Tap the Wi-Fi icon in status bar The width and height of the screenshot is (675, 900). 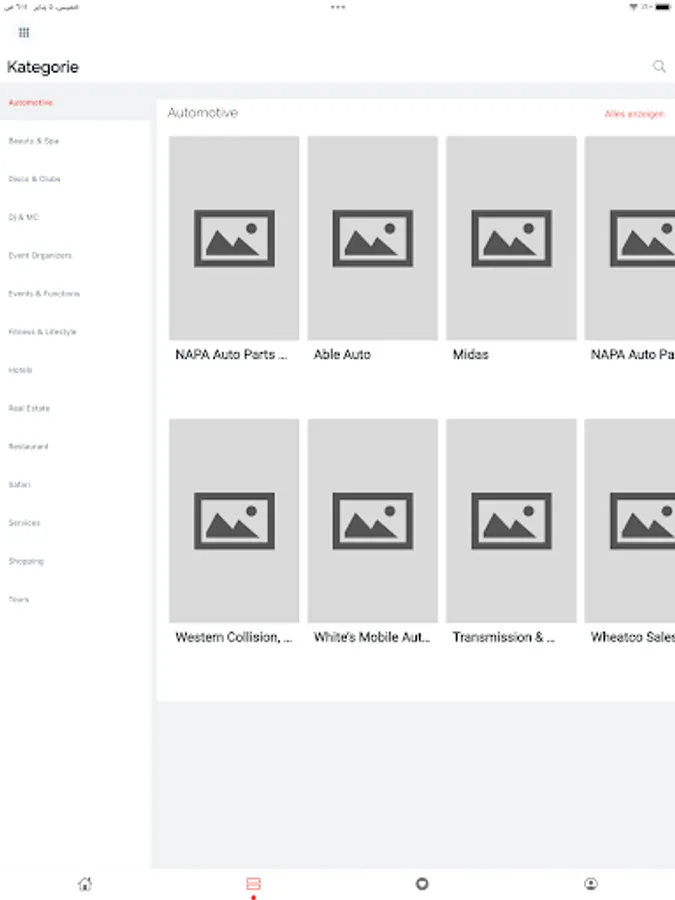pos(634,7)
